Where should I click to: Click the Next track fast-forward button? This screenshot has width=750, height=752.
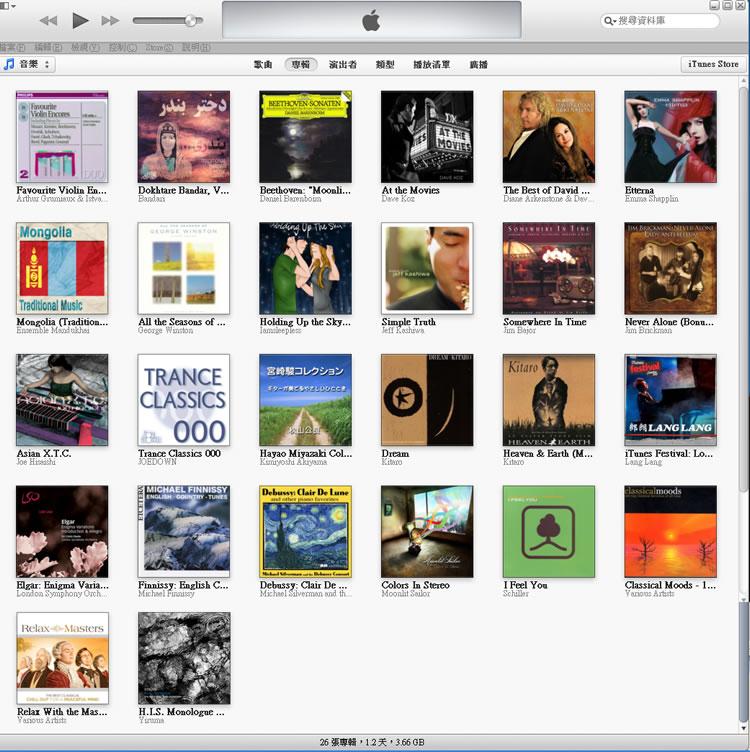[110, 21]
